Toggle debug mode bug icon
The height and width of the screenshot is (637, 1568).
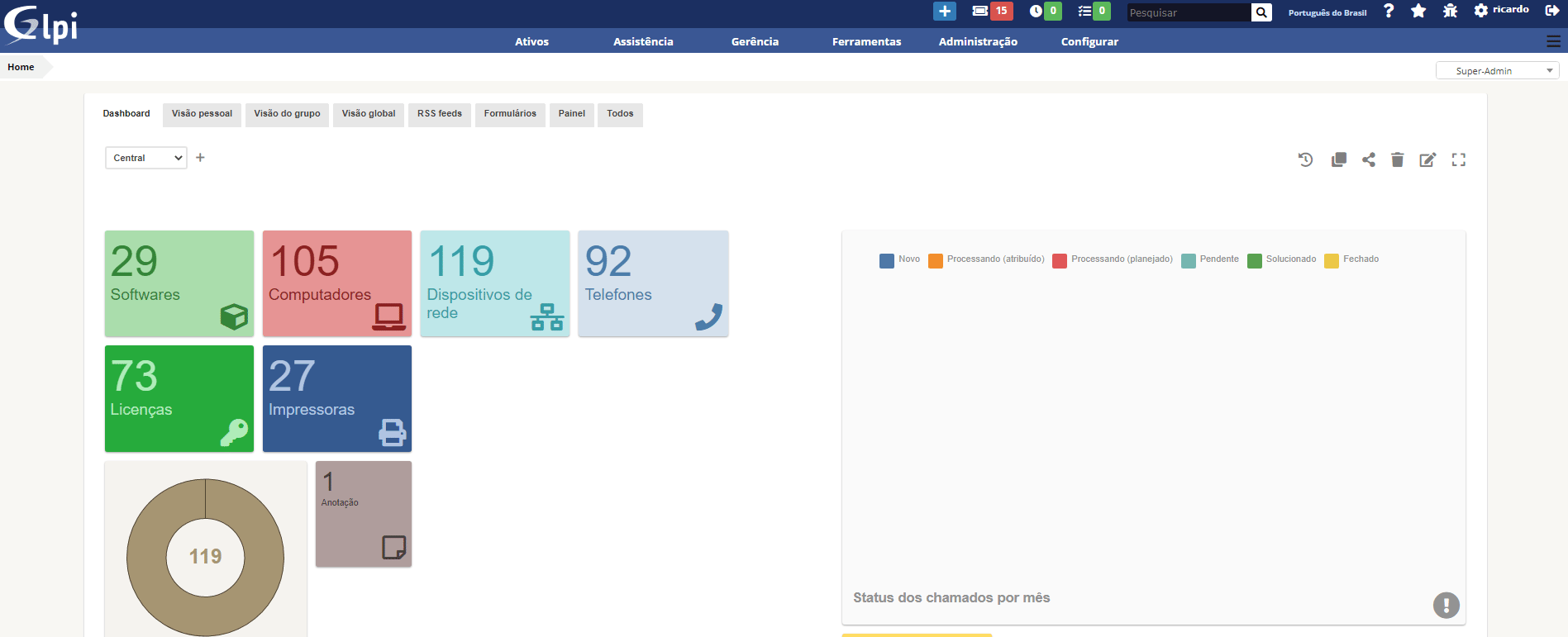(x=1450, y=11)
